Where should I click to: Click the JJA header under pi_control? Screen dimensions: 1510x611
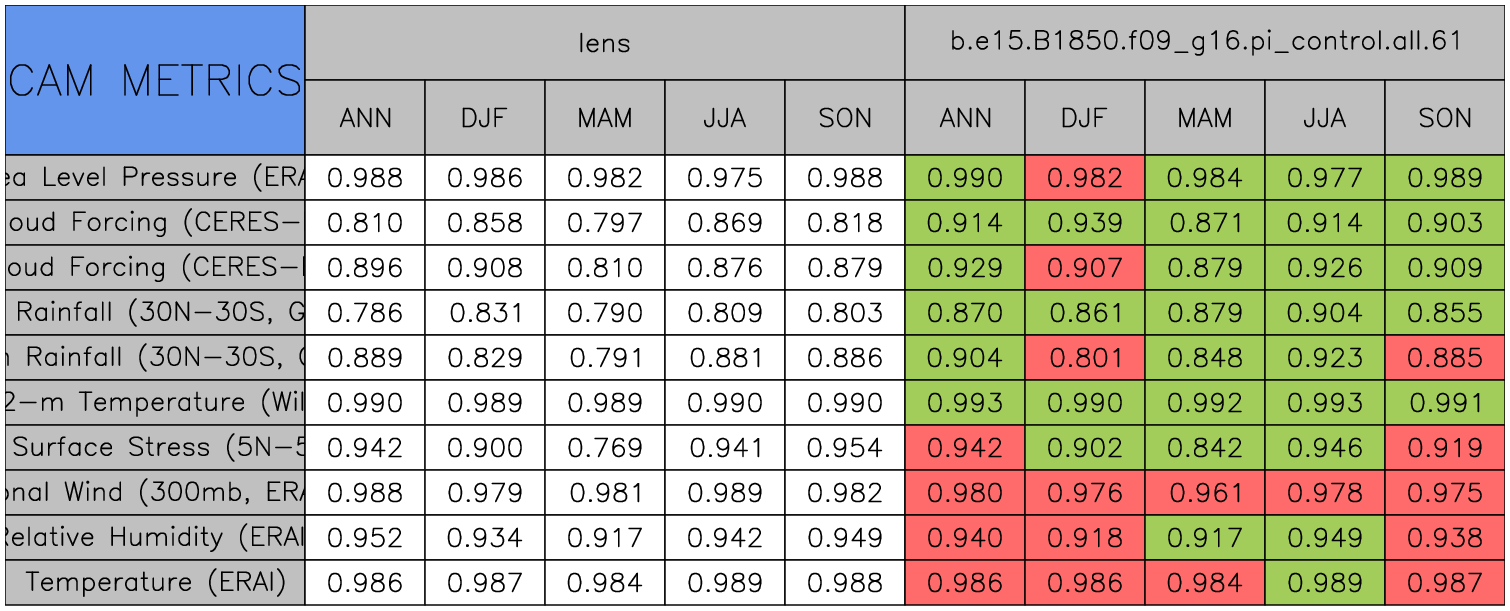click(x=1324, y=118)
